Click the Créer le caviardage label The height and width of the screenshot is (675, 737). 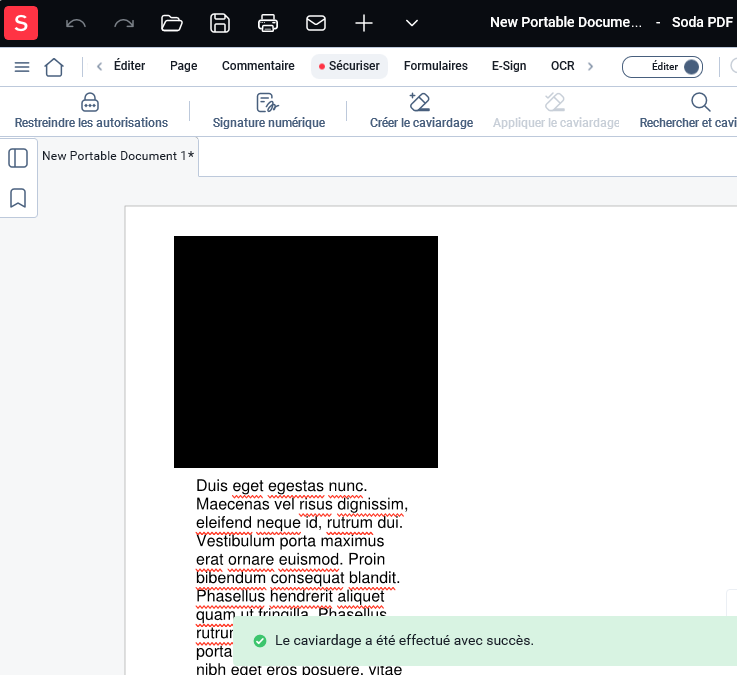tap(422, 123)
